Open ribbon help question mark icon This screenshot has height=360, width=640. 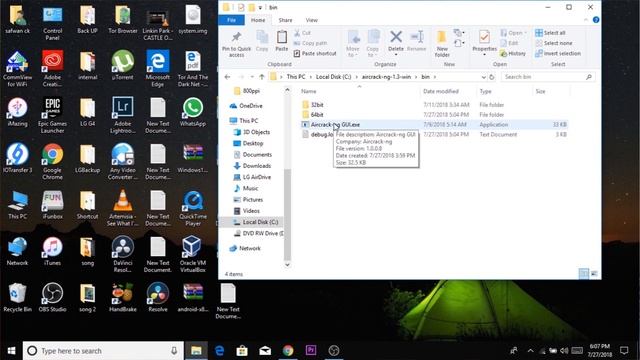596,20
